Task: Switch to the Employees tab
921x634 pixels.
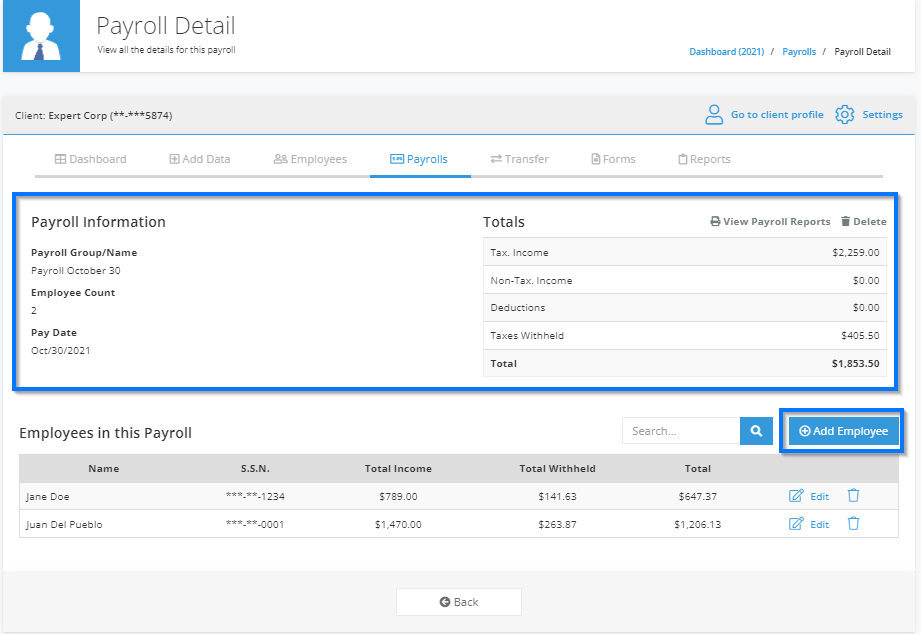Action: click(x=311, y=158)
